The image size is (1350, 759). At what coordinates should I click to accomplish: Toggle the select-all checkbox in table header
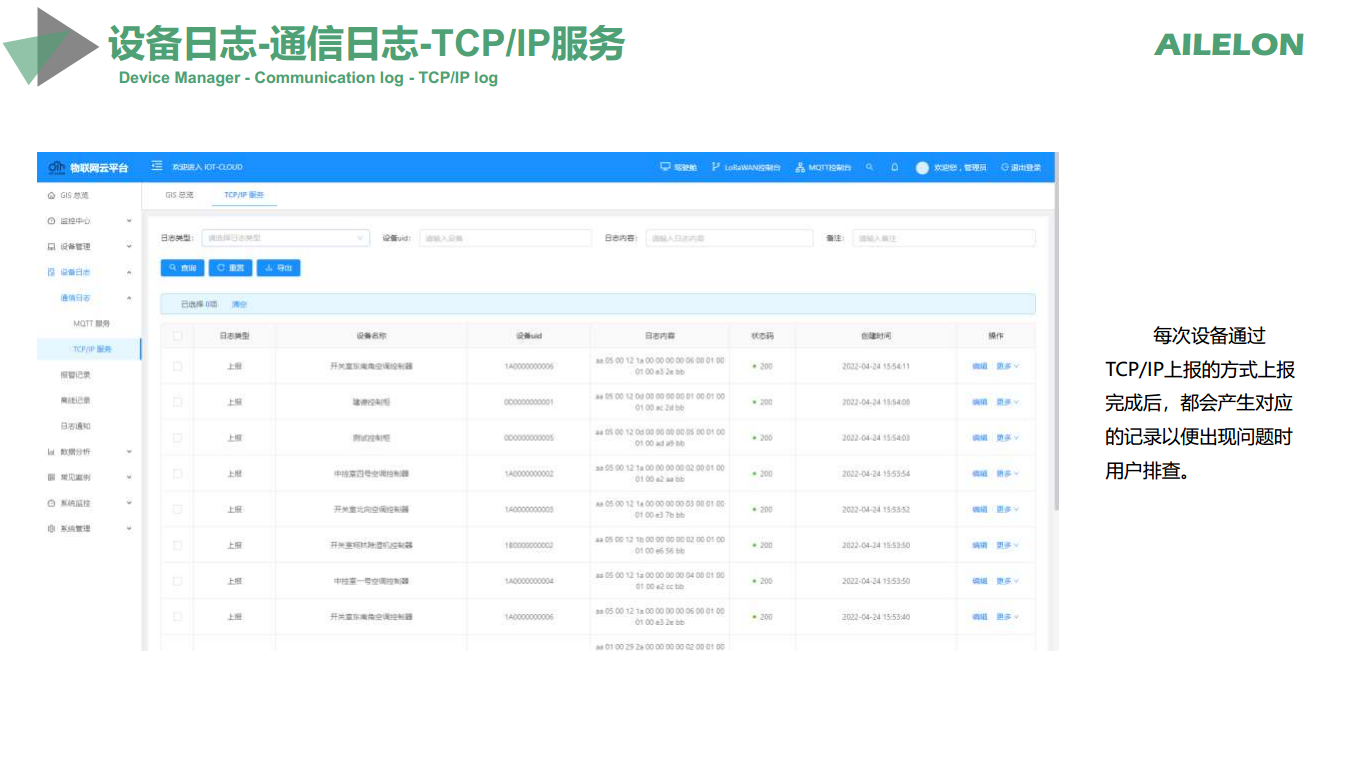pos(177,336)
